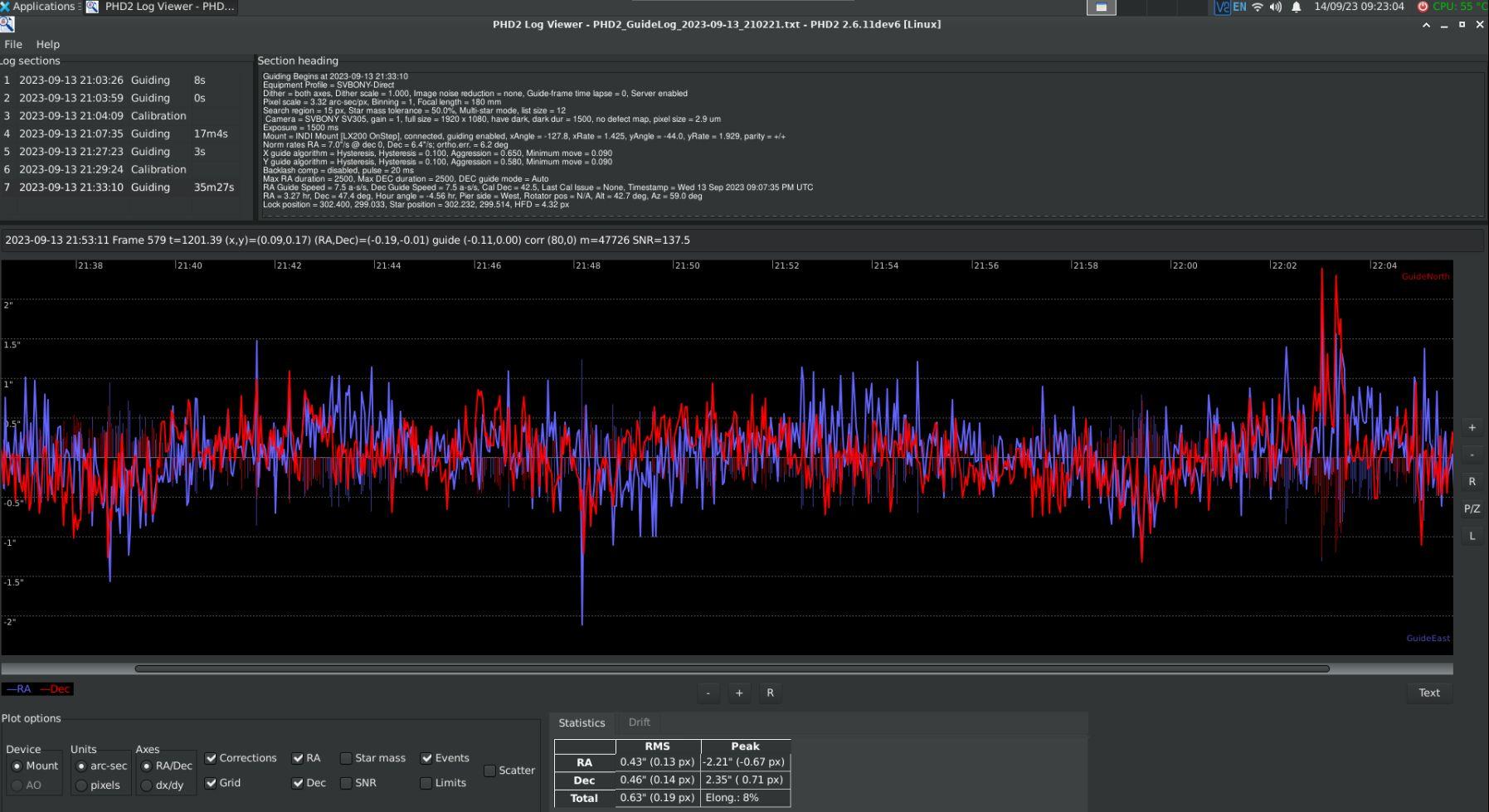The height and width of the screenshot is (812, 1489).
Task: Enable the Star mass checkbox
Action: point(346,758)
